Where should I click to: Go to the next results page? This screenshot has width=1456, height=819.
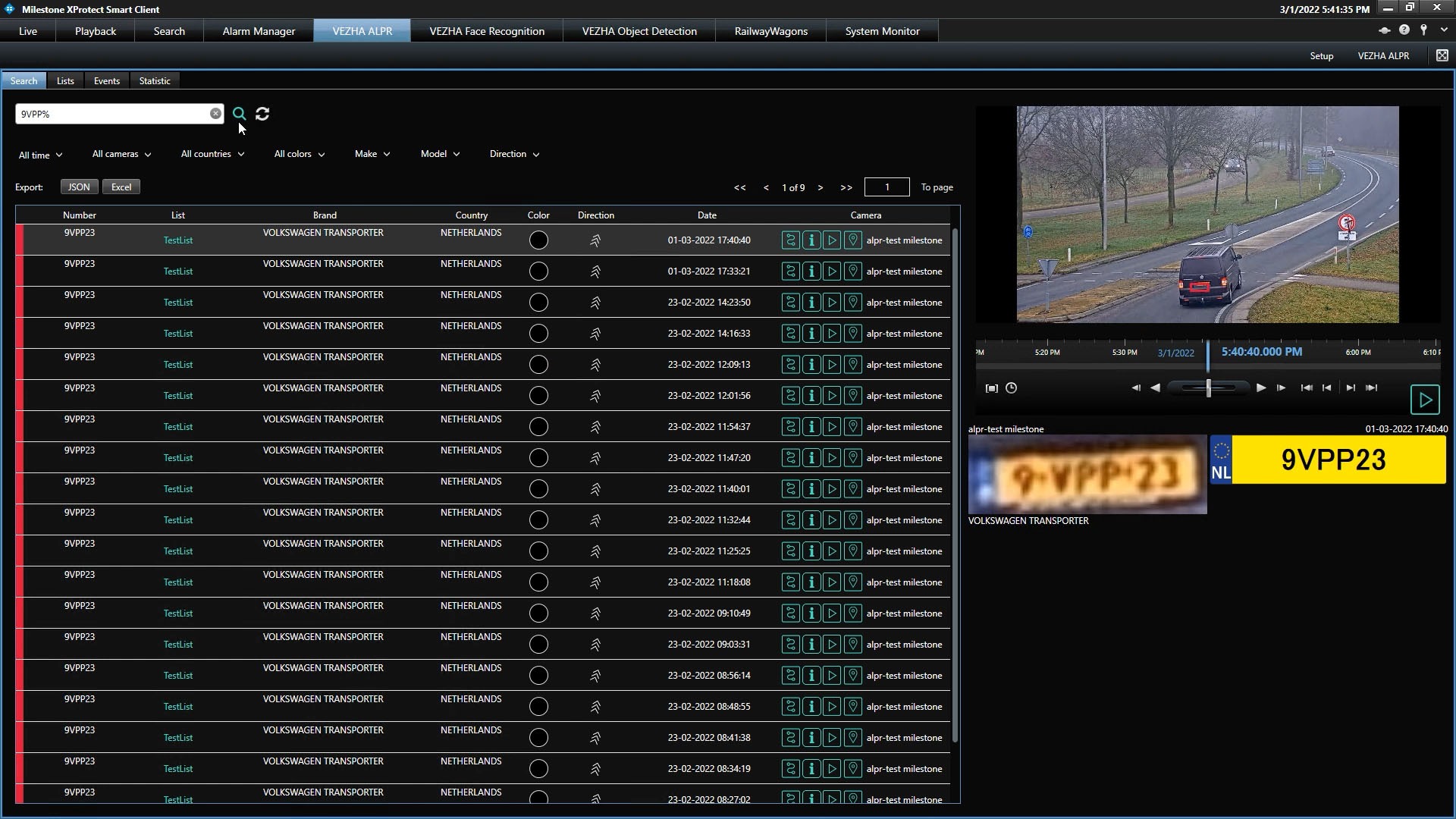tap(821, 188)
